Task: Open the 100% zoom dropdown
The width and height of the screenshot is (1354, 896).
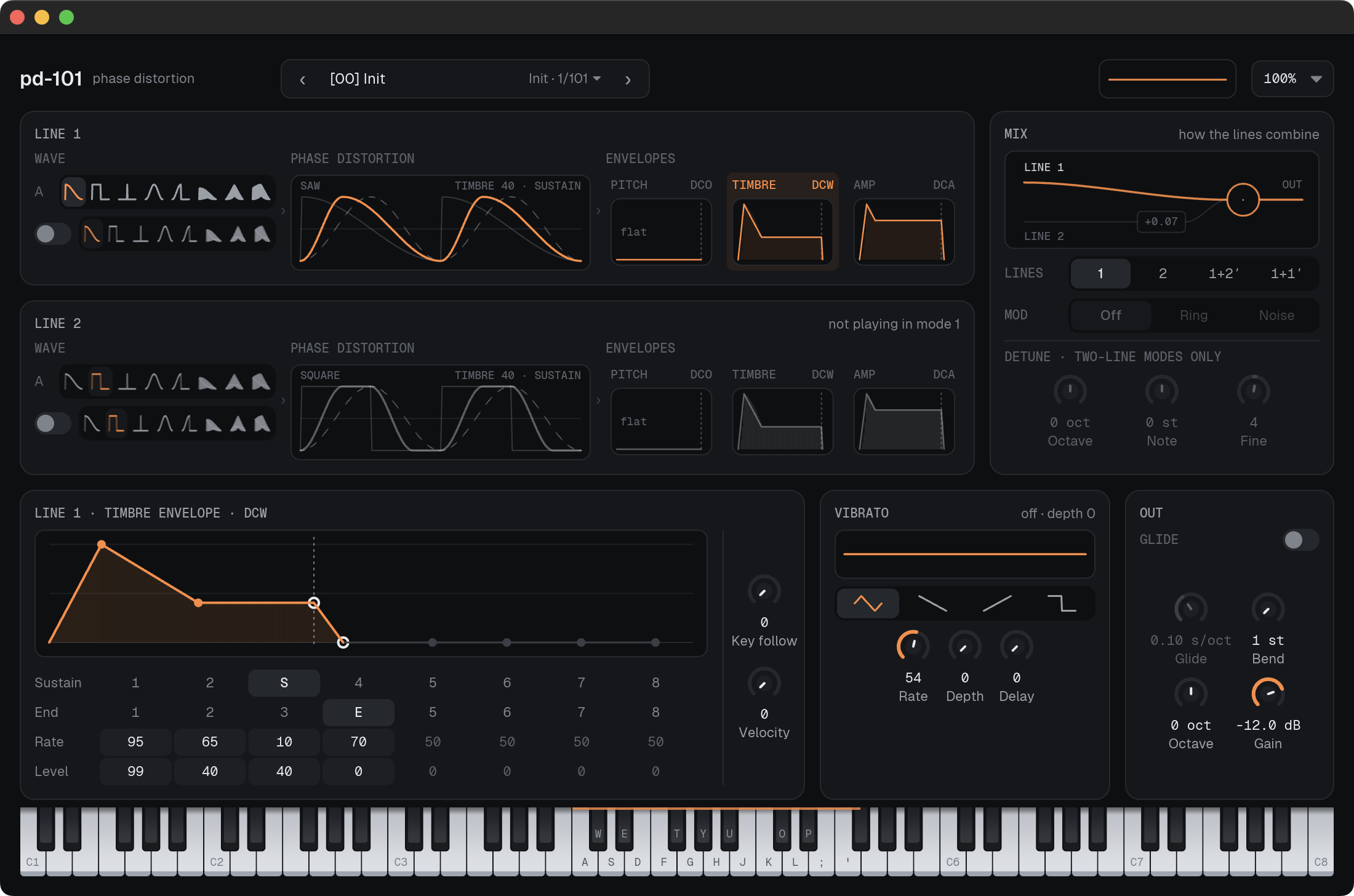Action: [1292, 79]
